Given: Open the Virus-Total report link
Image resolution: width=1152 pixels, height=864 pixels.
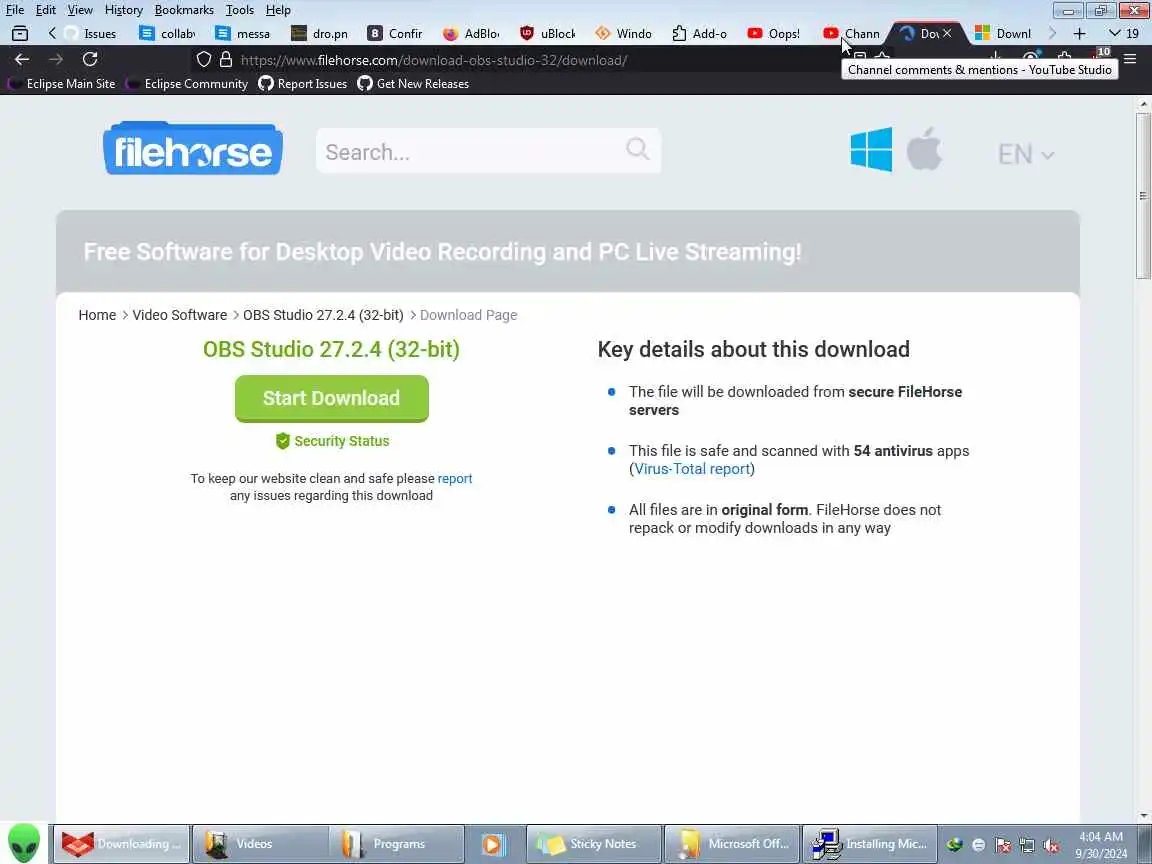Looking at the screenshot, I should pyautogui.click(x=692, y=469).
